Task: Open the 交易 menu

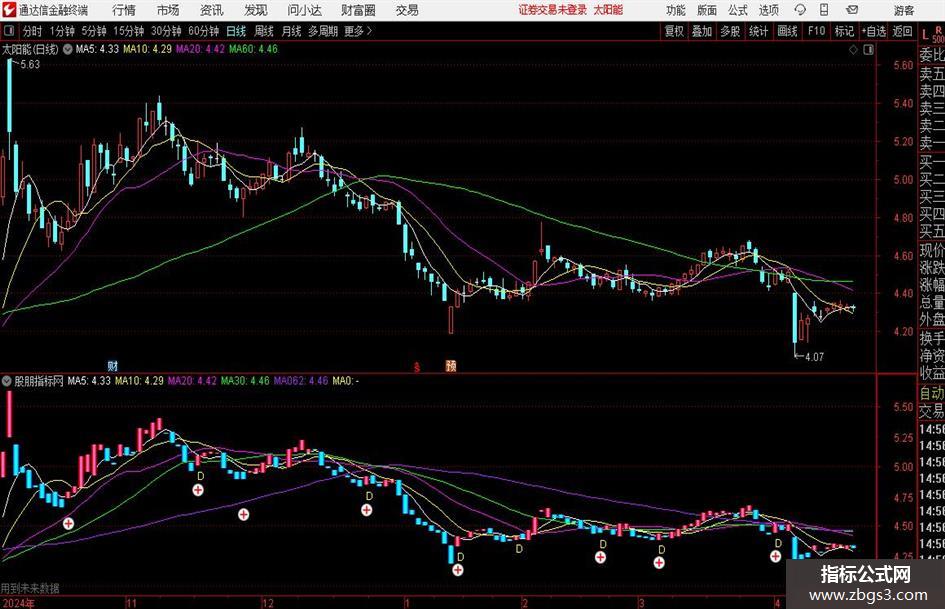Action: click(407, 10)
